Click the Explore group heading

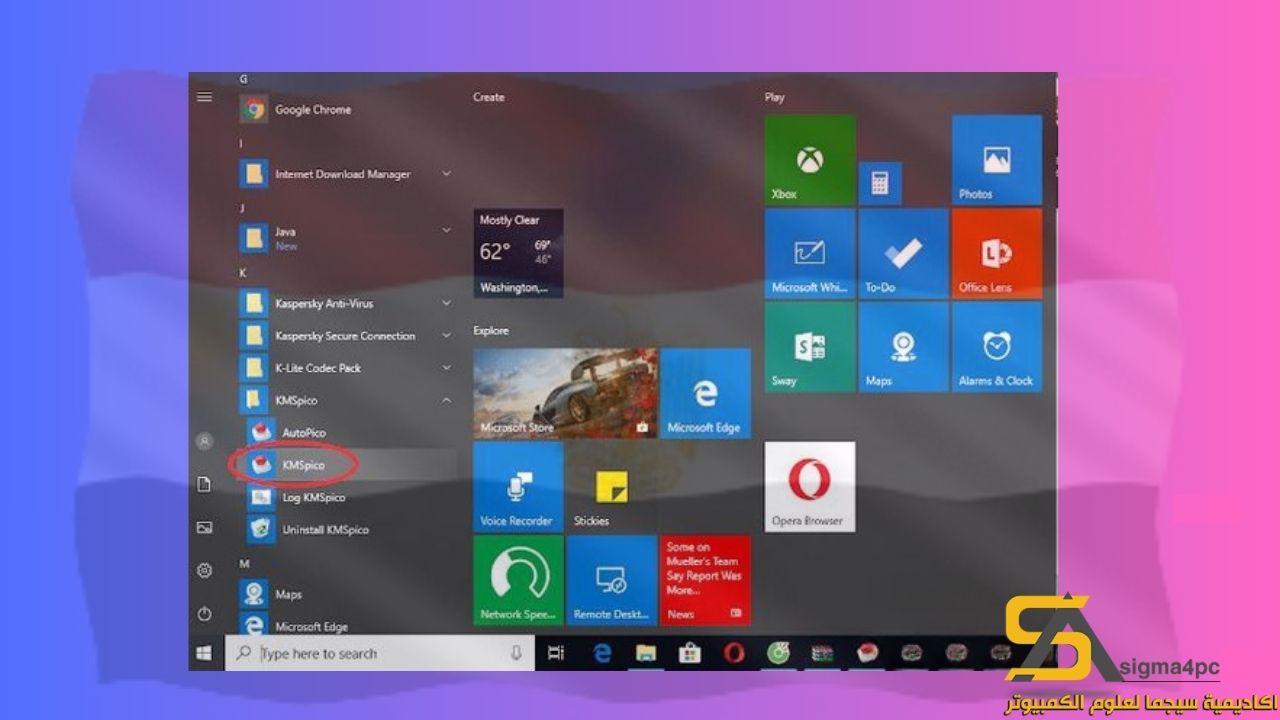(x=491, y=330)
